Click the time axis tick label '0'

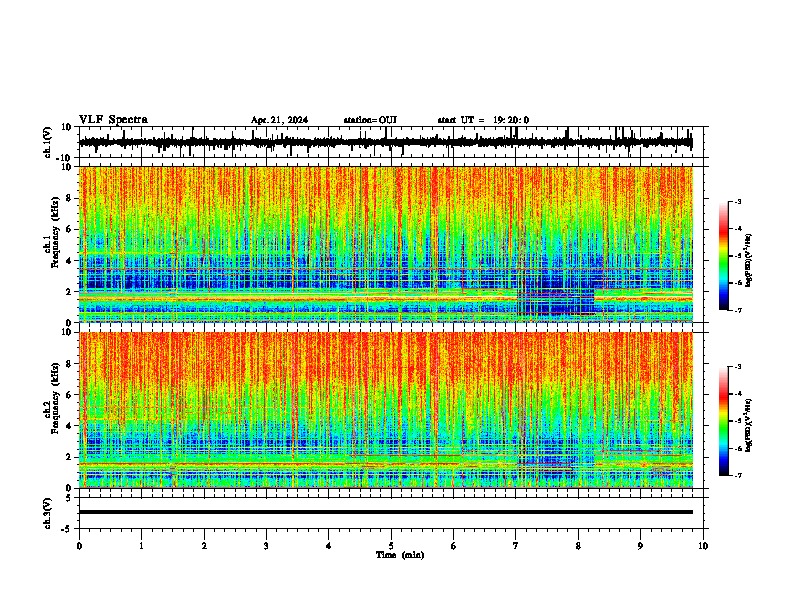[x=79, y=546]
